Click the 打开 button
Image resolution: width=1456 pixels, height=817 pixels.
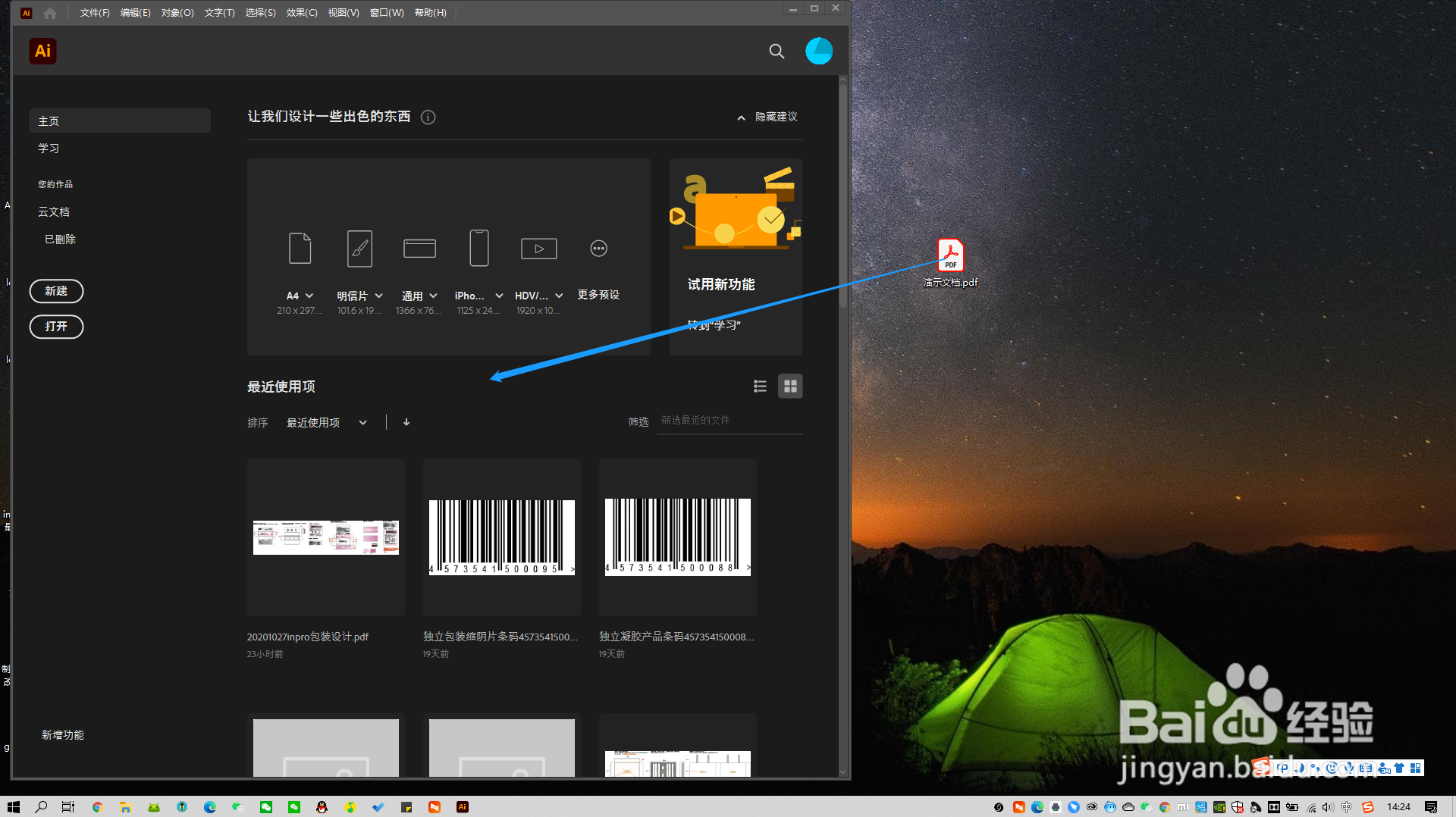point(56,327)
